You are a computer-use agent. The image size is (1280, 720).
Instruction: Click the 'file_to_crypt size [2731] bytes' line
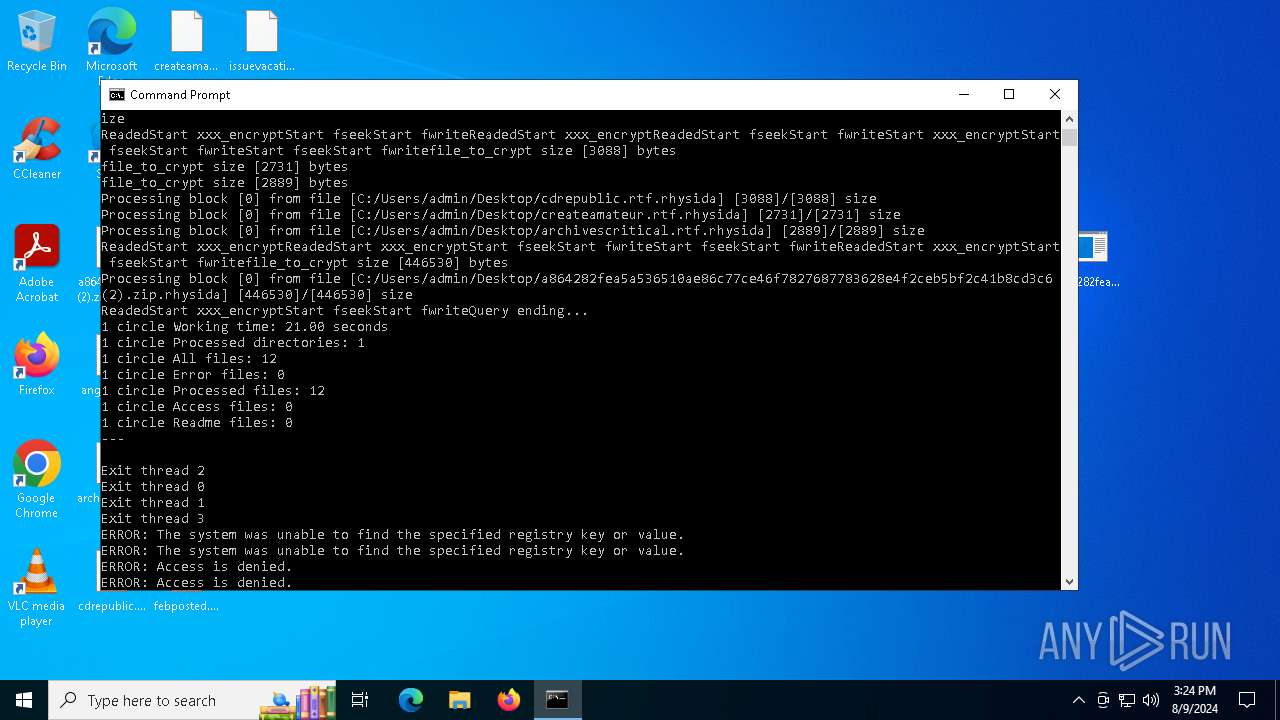[225, 167]
